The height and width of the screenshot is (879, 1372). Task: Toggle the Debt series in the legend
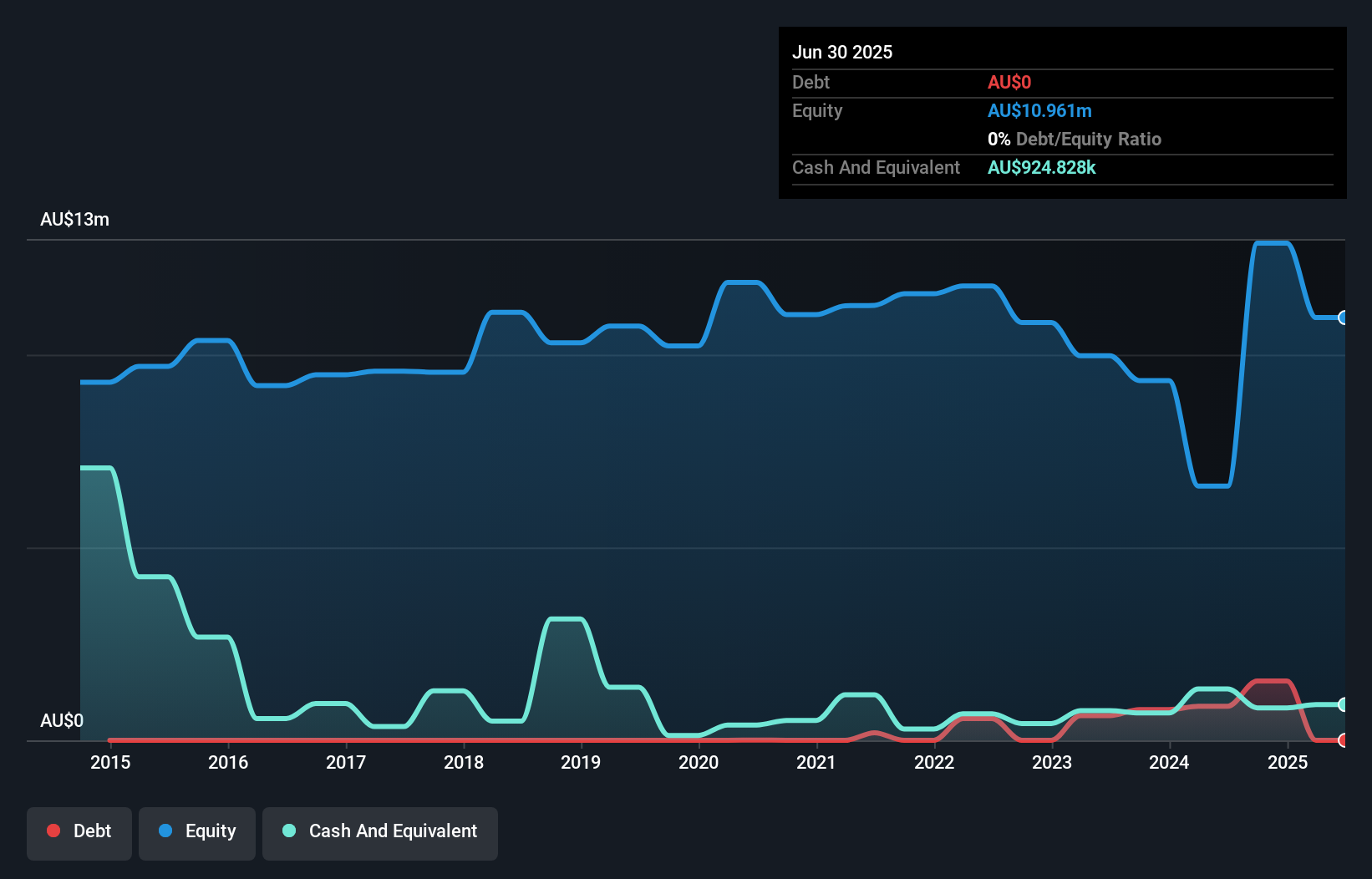pos(79,832)
